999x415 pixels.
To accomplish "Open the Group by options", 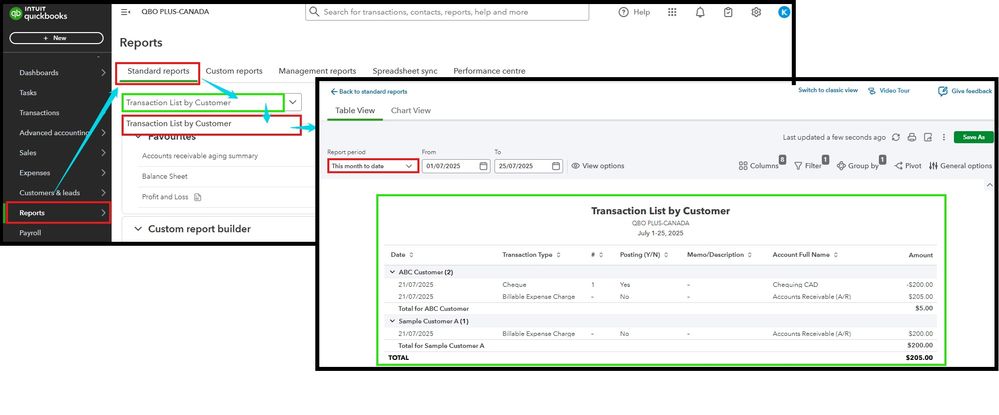I will pos(858,166).
